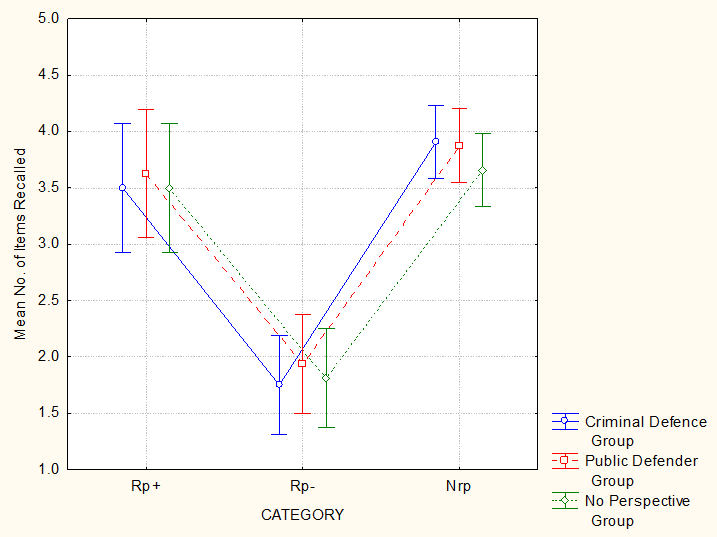Click the 4.0 y-axis tick label
Viewport: 717px width, 537px height.
click(x=49, y=131)
